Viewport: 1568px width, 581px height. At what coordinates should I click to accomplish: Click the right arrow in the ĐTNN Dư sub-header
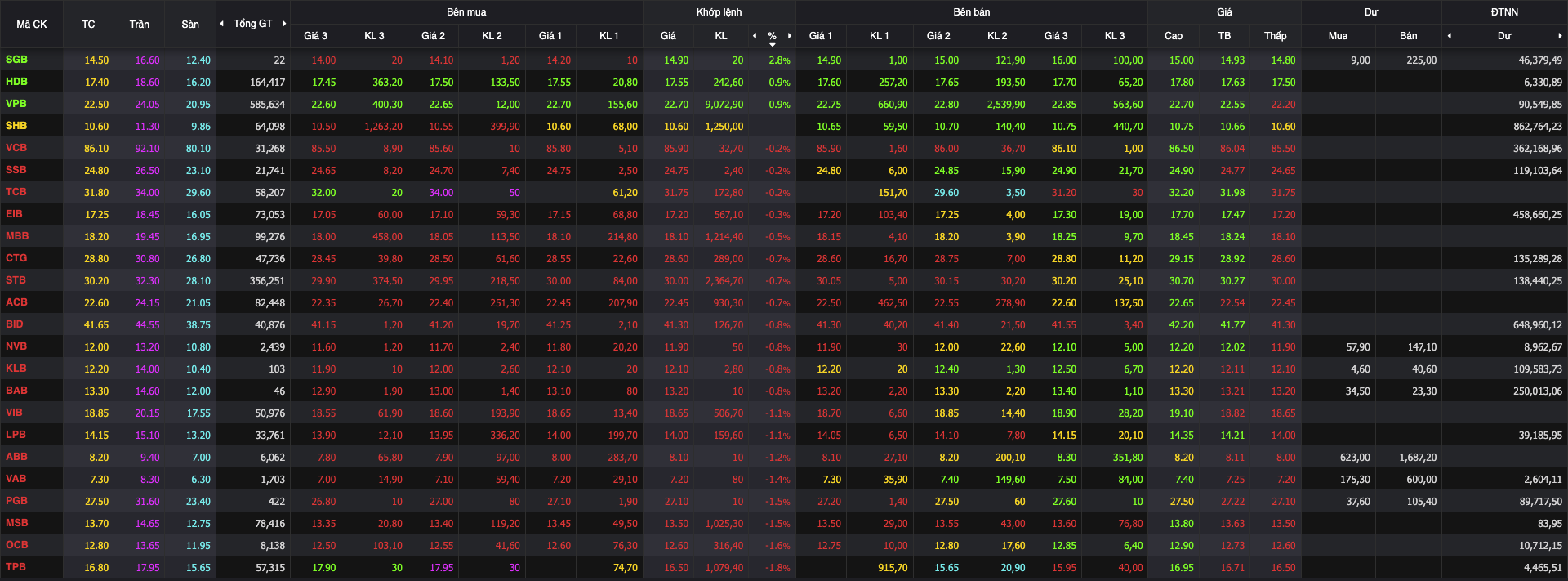coord(1560,36)
